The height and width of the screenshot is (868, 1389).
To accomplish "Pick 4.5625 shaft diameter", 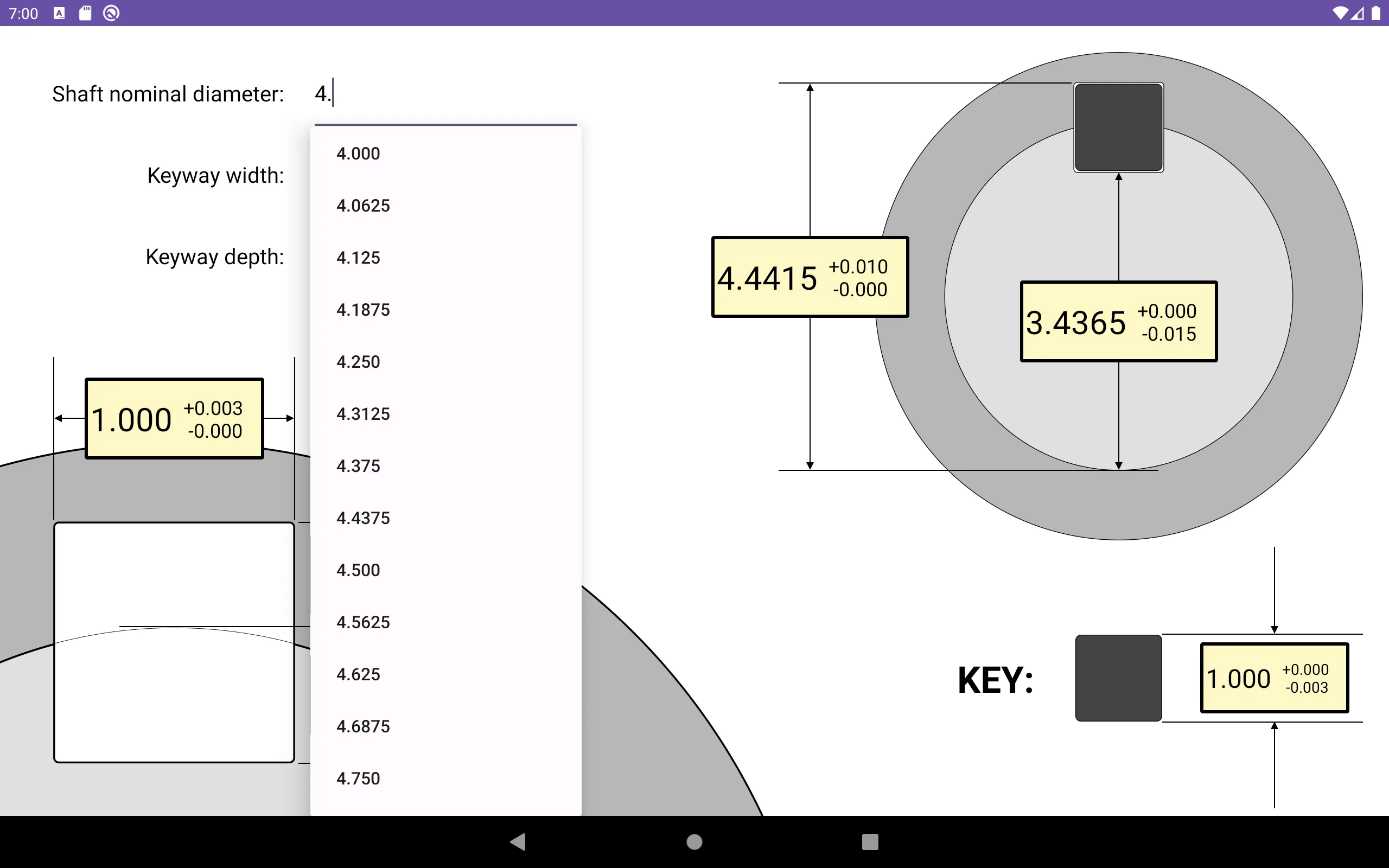I will tap(445, 622).
